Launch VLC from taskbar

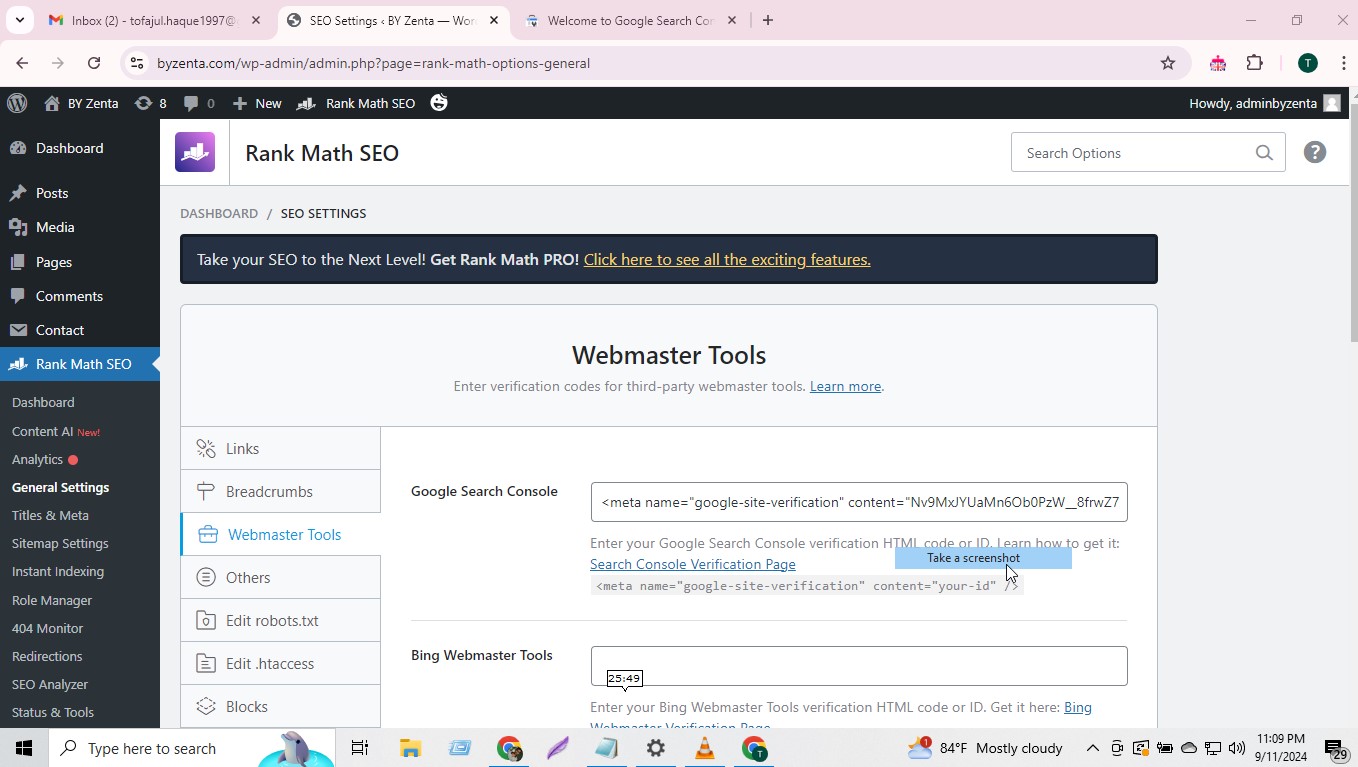tap(705, 748)
